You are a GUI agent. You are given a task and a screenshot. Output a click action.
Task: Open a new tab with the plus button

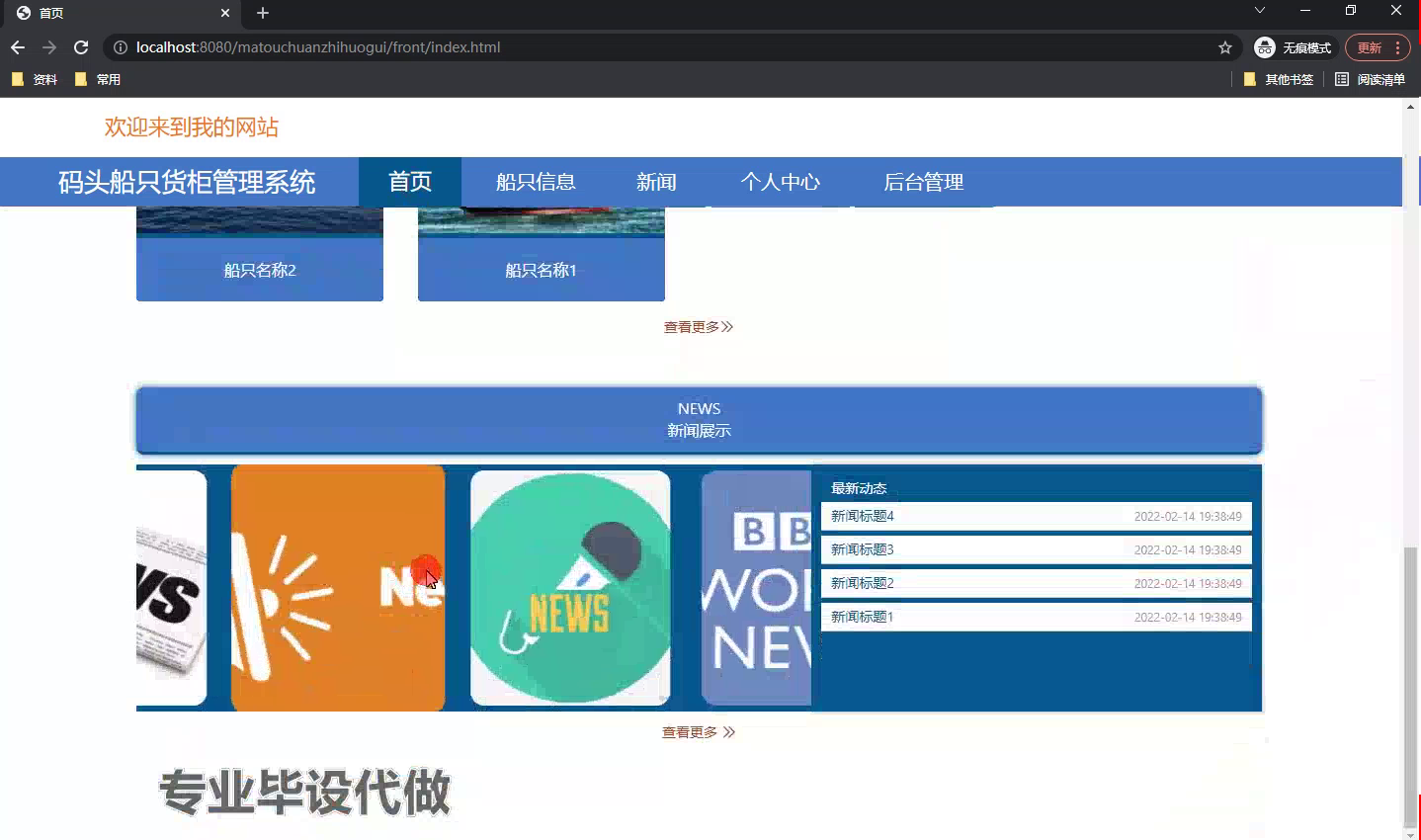coord(262,13)
